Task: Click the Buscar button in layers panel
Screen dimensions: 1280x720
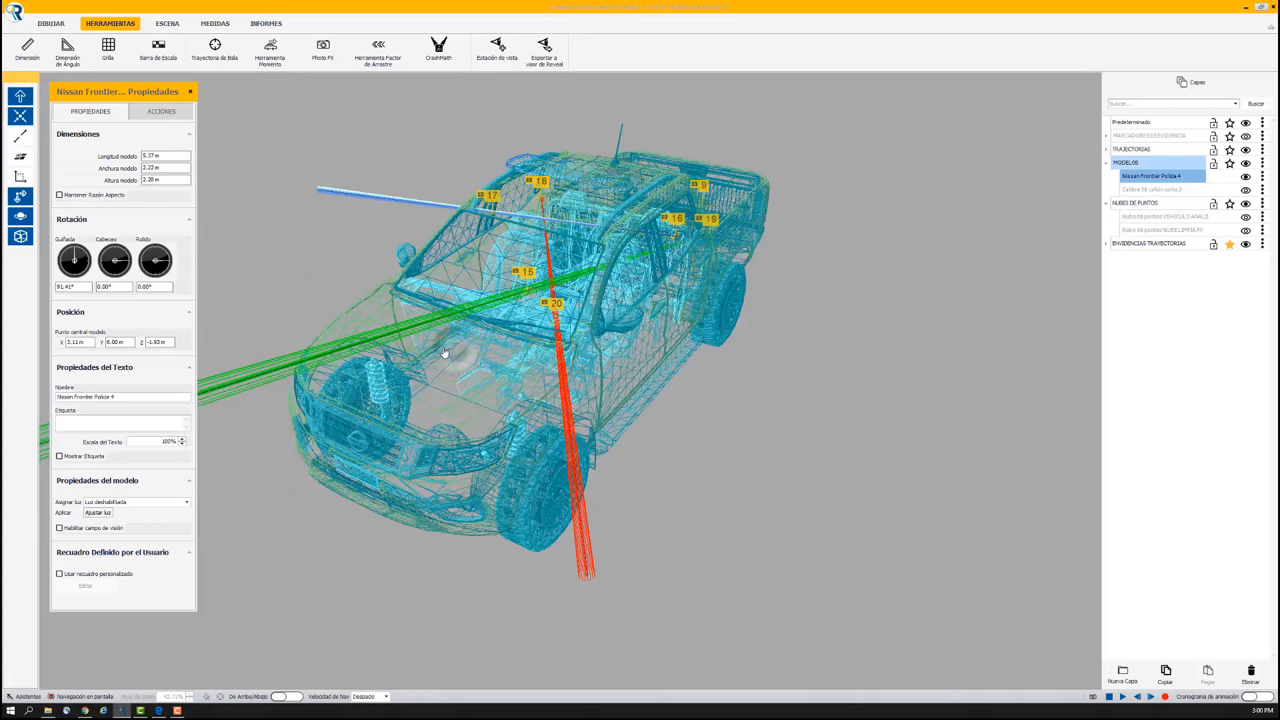Action: coord(1256,104)
